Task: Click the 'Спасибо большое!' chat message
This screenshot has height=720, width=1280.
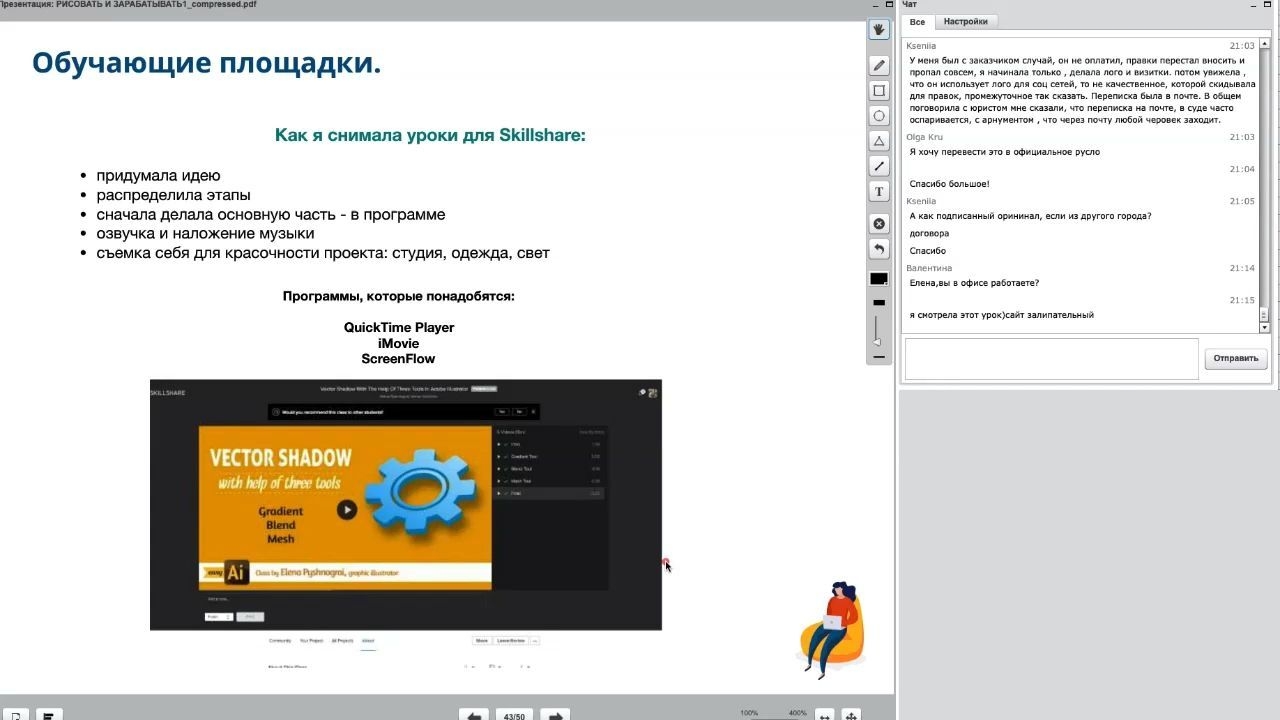Action: [949, 184]
